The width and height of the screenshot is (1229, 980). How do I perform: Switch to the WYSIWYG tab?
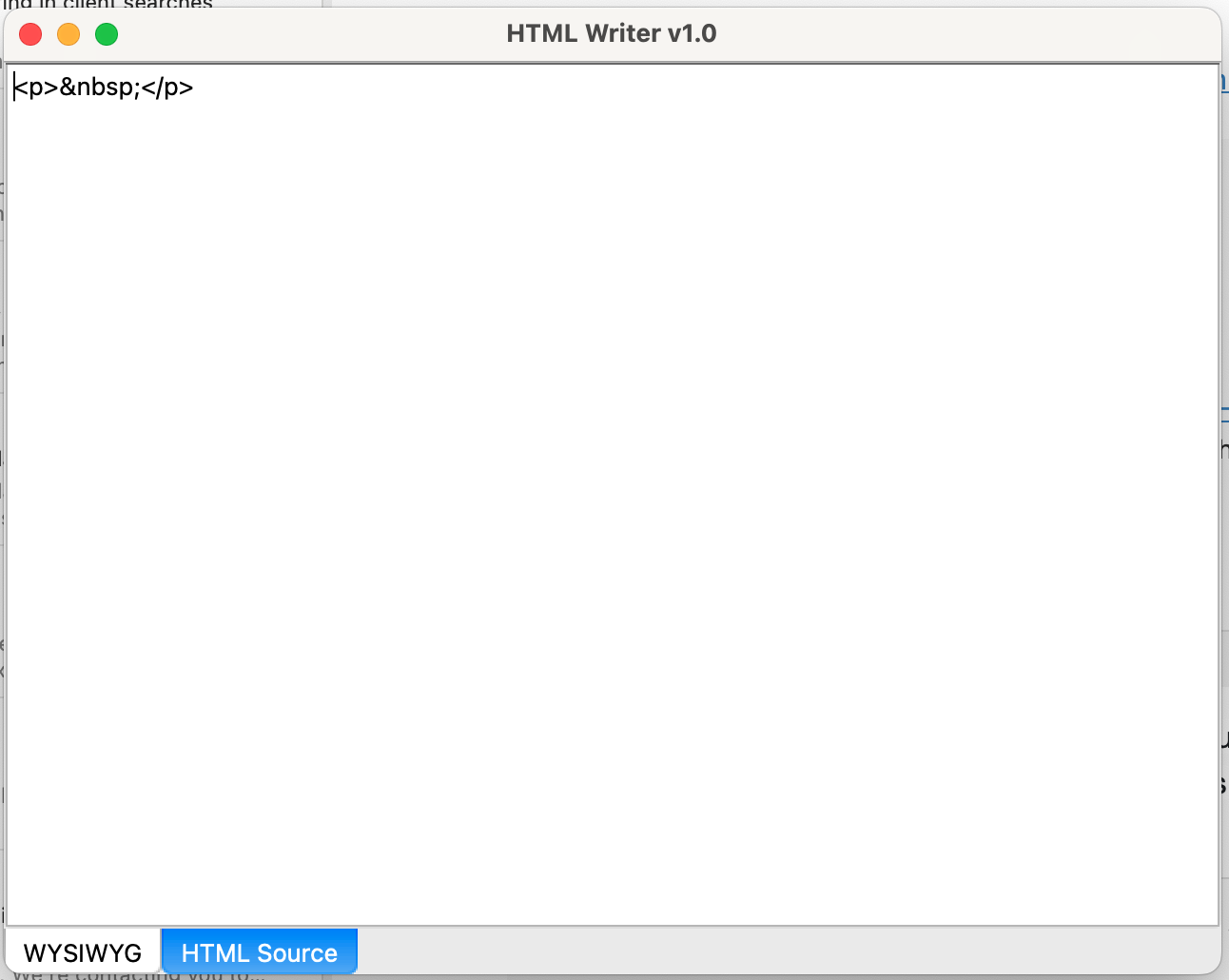point(83,951)
